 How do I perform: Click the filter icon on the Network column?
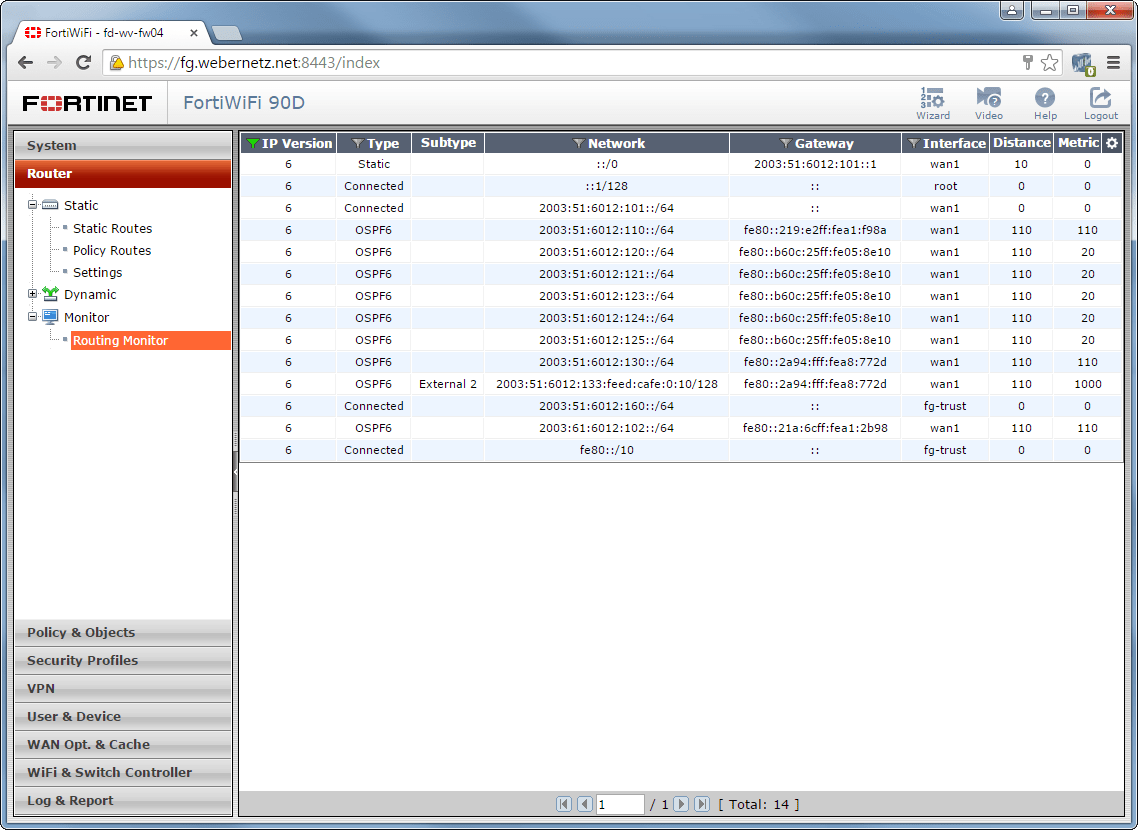(578, 143)
